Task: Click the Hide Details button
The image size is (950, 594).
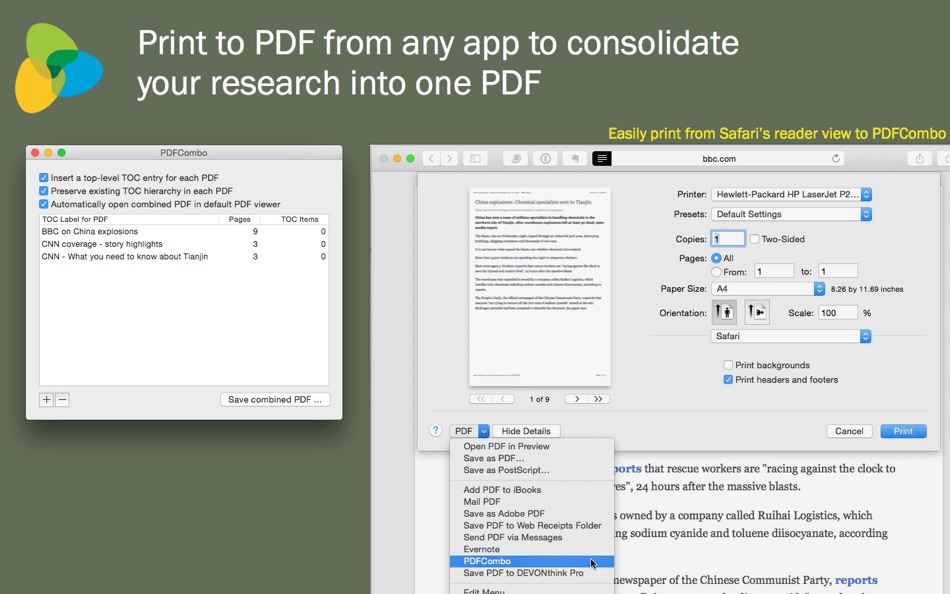Action: coord(526,431)
